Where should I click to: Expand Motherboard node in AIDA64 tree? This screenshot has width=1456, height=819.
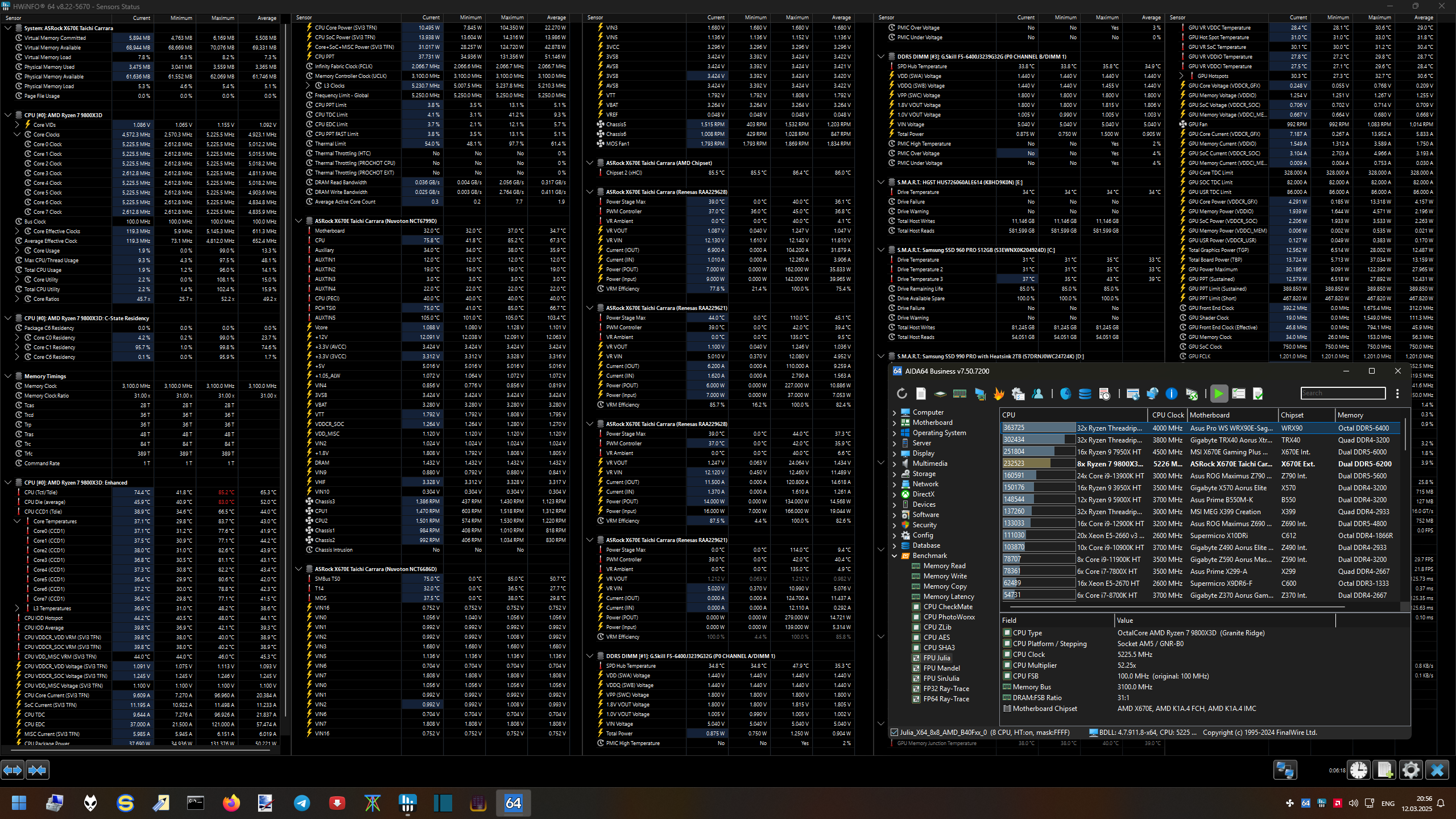(x=895, y=423)
